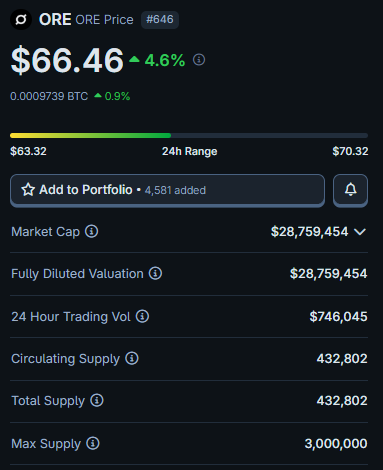Click the Market Cap label

click(45, 232)
